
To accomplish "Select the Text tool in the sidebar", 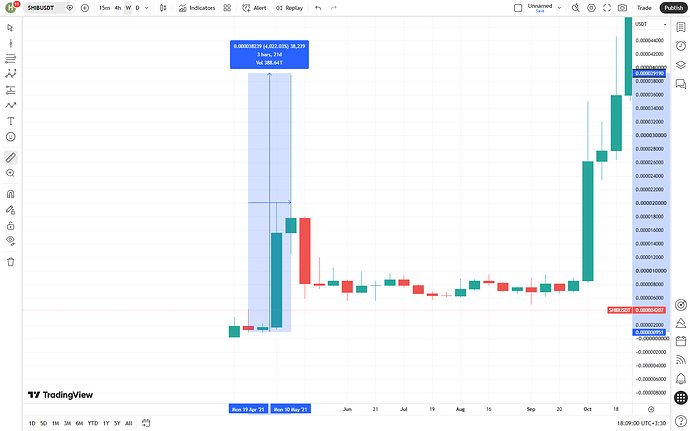I will pos(11,121).
